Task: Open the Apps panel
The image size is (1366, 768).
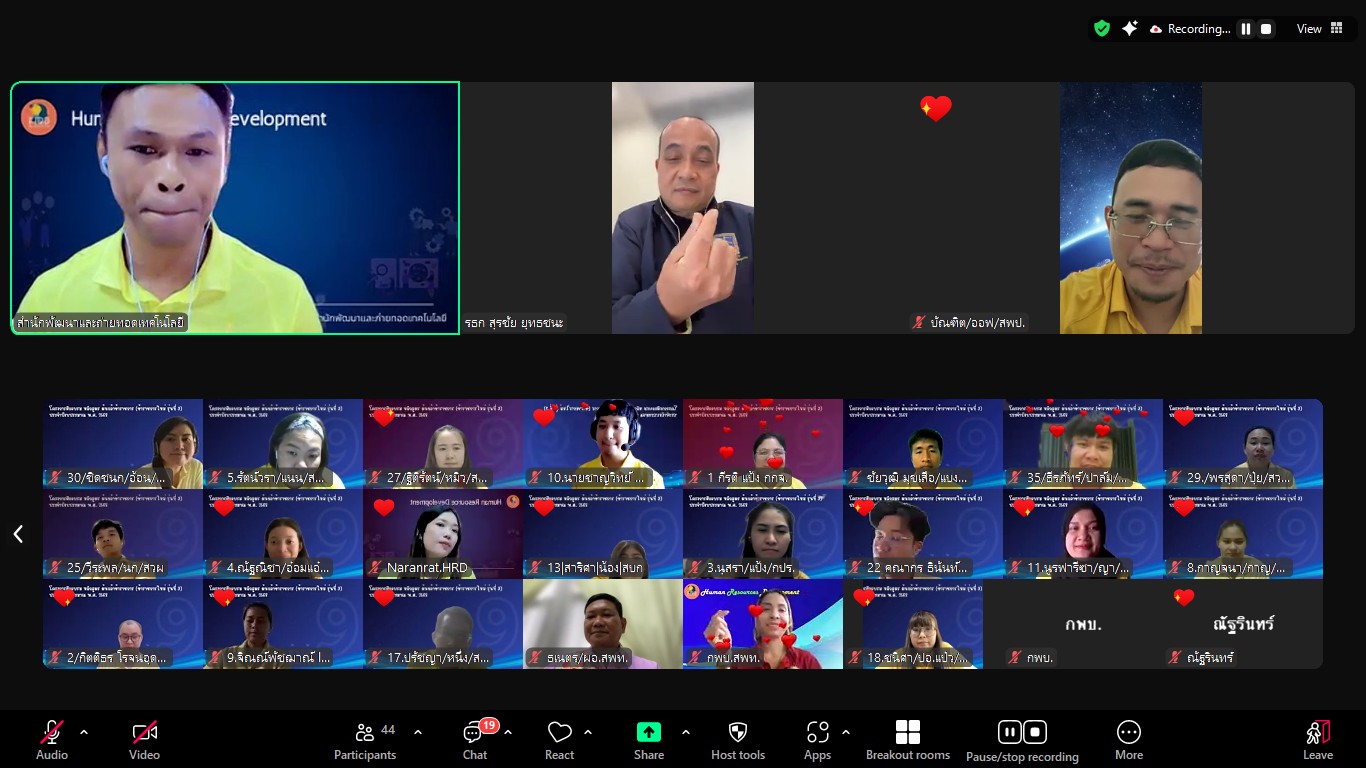Action: pos(817,740)
